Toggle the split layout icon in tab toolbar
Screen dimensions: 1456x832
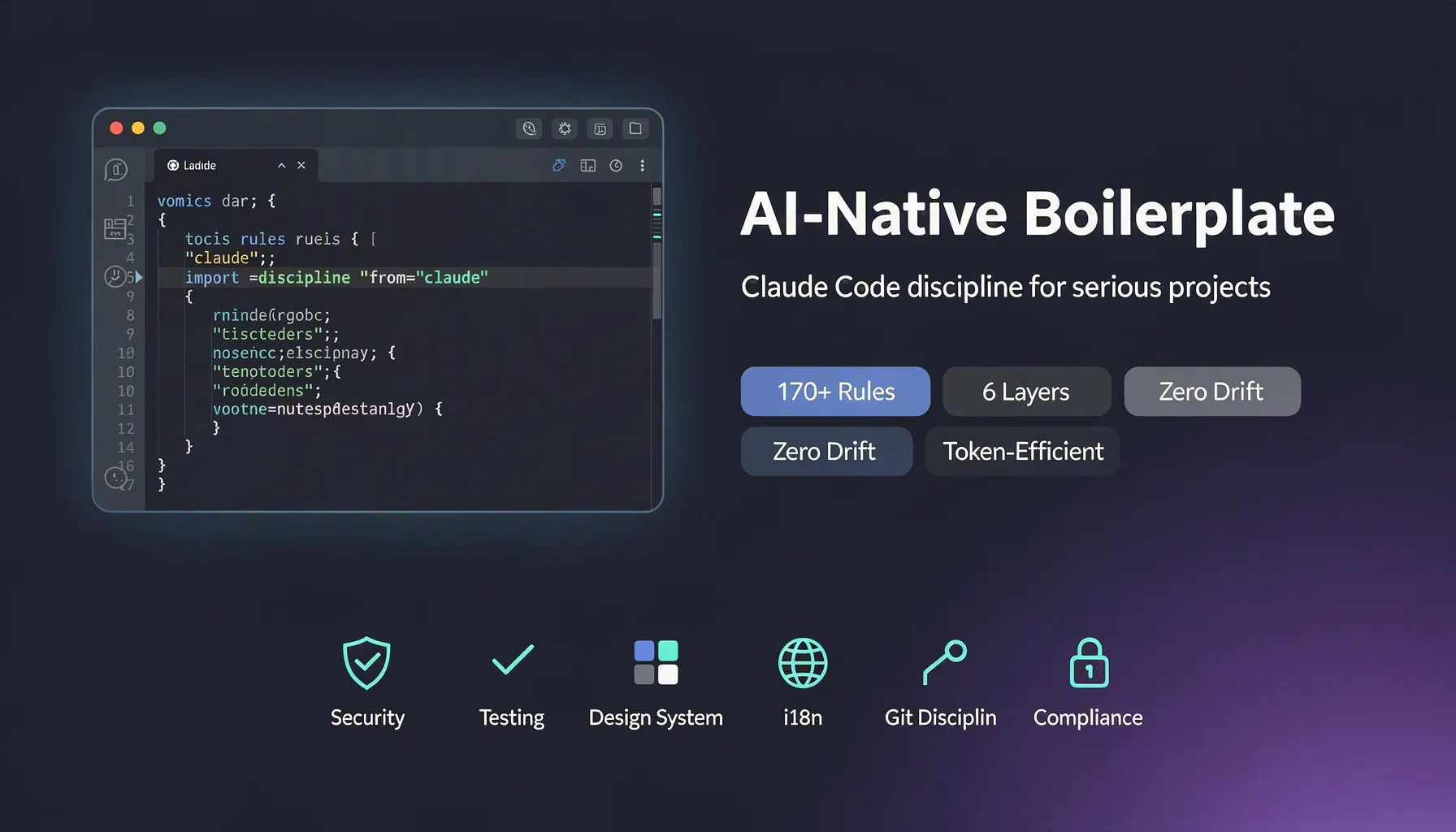click(x=588, y=166)
